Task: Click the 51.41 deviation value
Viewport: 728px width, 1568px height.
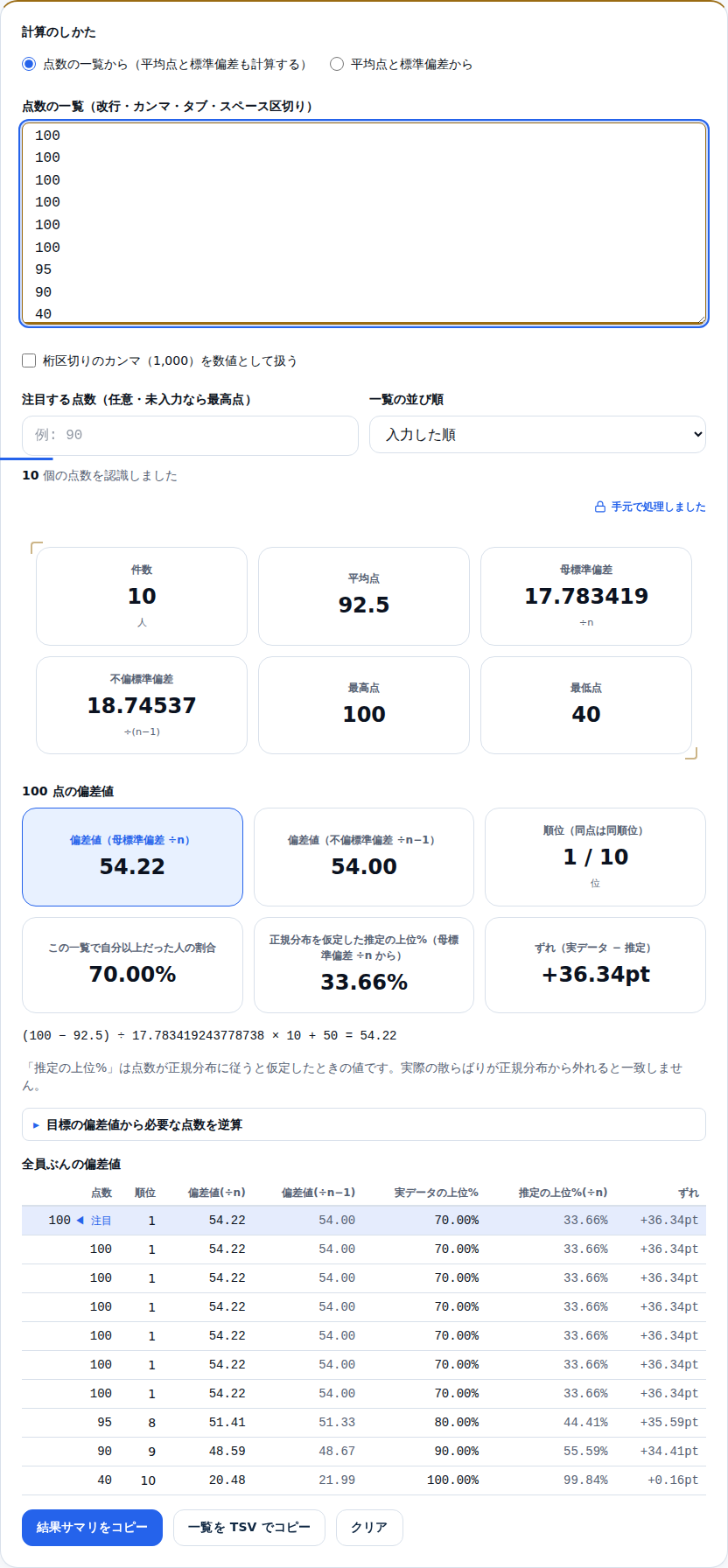Action: tap(227, 1422)
